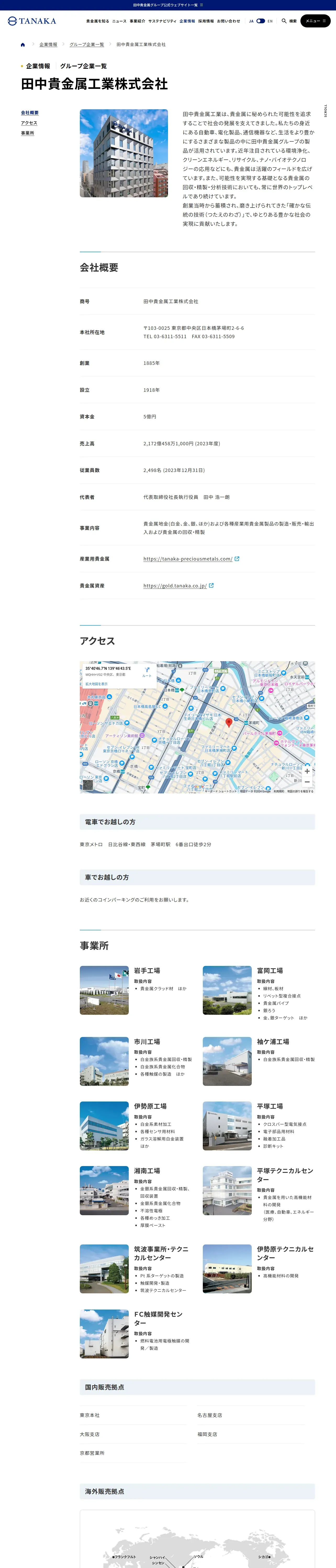
Task: Click 大阪支店 in domestic sales list
Action: pos(90,1435)
